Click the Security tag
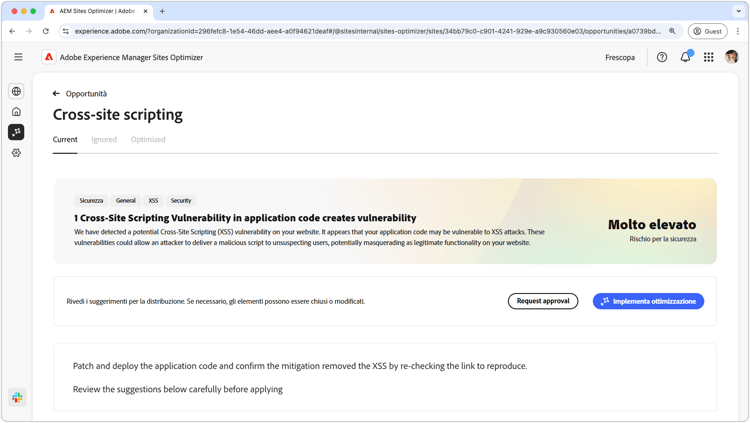Image resolution: width=750 pixels, height=423 pixels. (181, 200)
